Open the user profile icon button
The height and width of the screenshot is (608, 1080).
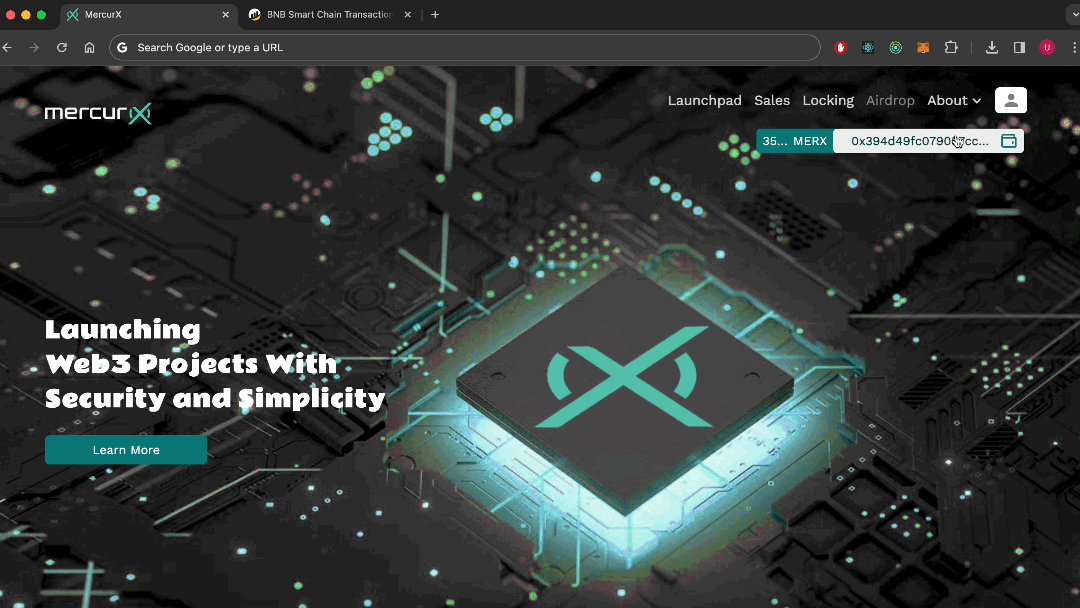[x=1010, y=101]
